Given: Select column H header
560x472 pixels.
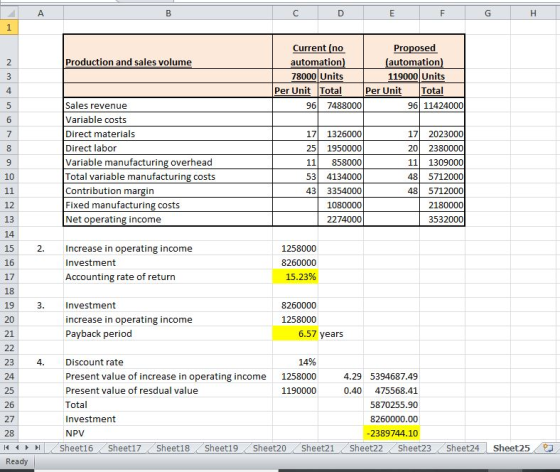Looking at the screenshot, I should (x=533, y=14).
